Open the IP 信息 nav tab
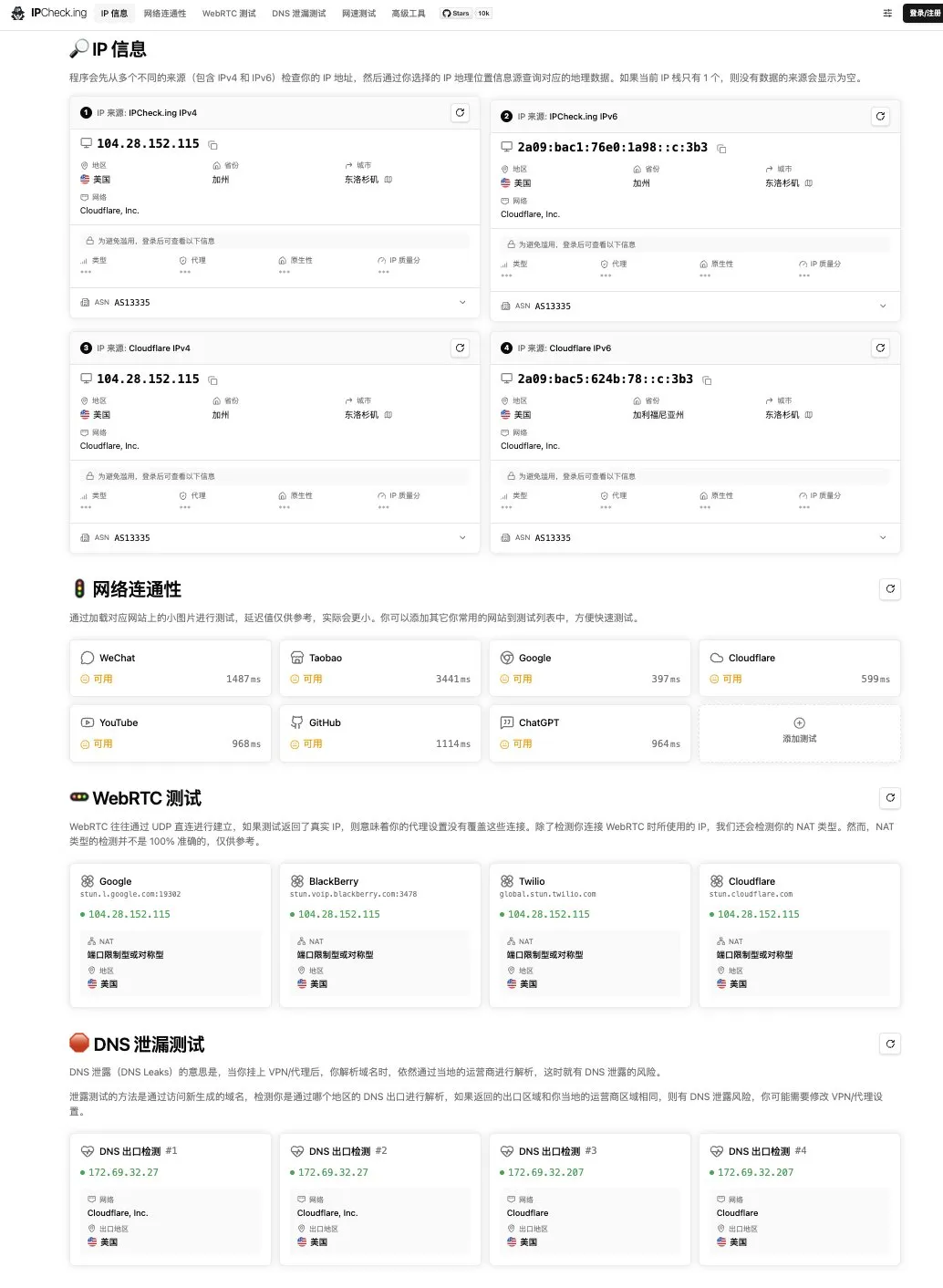This screenshot has width=943, height=1288. click(114, 14)
